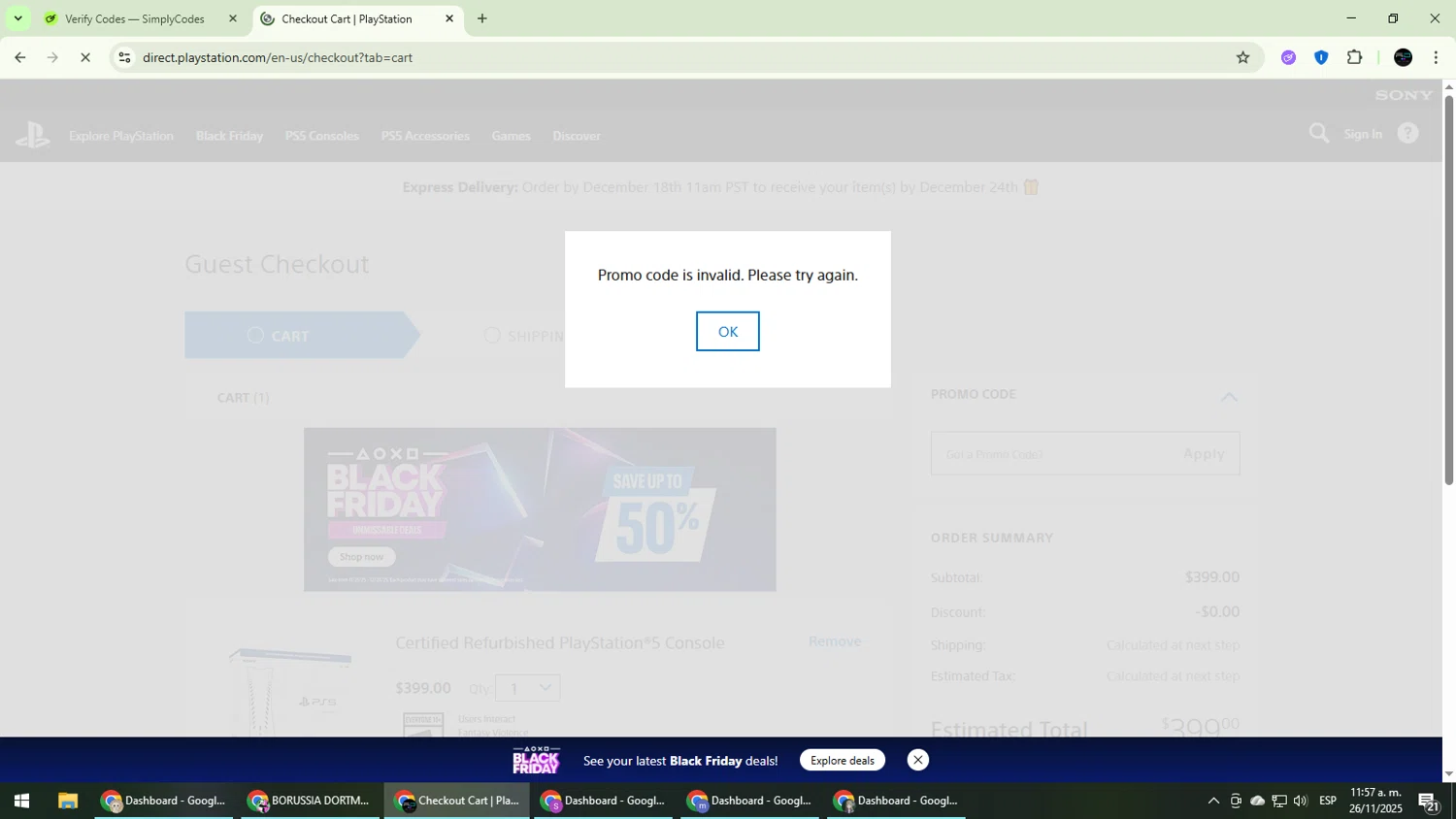Open the Windows Start menu
This screenshot has width=1456, height=819.
(x=21, y=801)
